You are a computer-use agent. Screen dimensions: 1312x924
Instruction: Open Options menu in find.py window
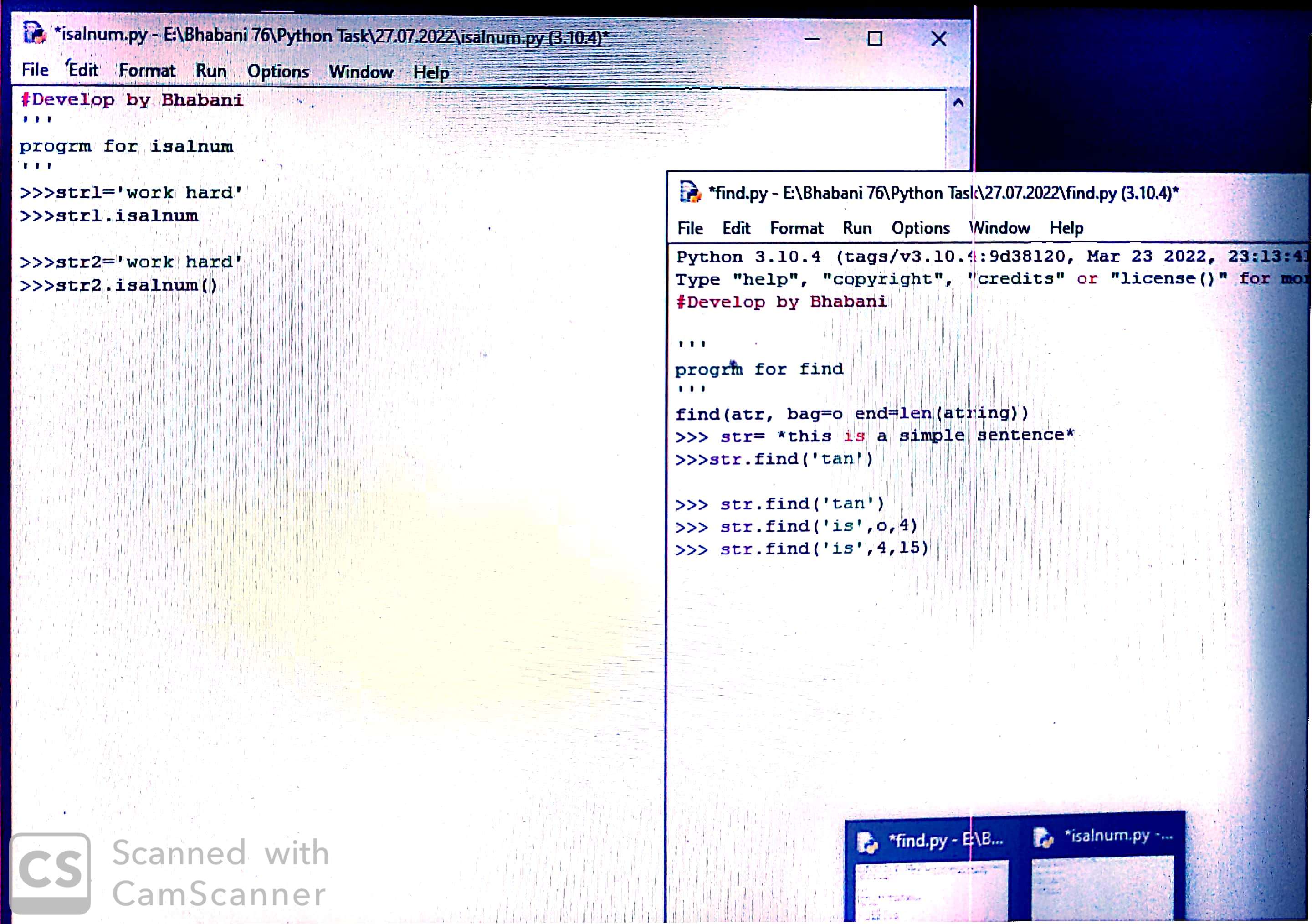tap(920, 228)
